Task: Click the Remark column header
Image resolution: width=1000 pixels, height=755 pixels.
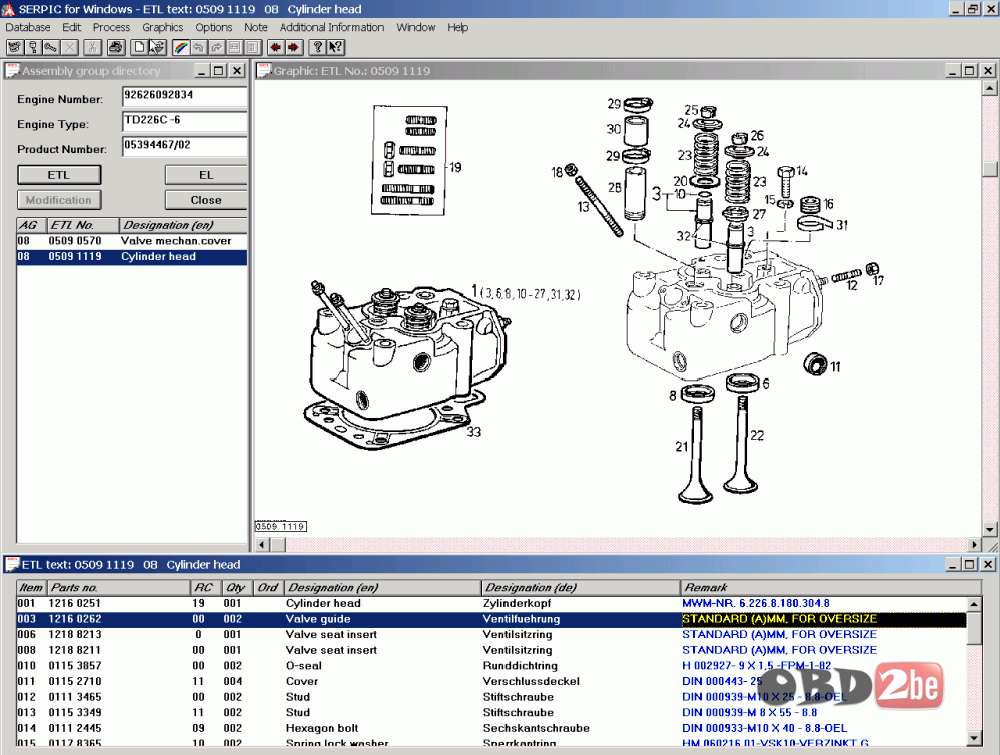Action: click(831, 587)
